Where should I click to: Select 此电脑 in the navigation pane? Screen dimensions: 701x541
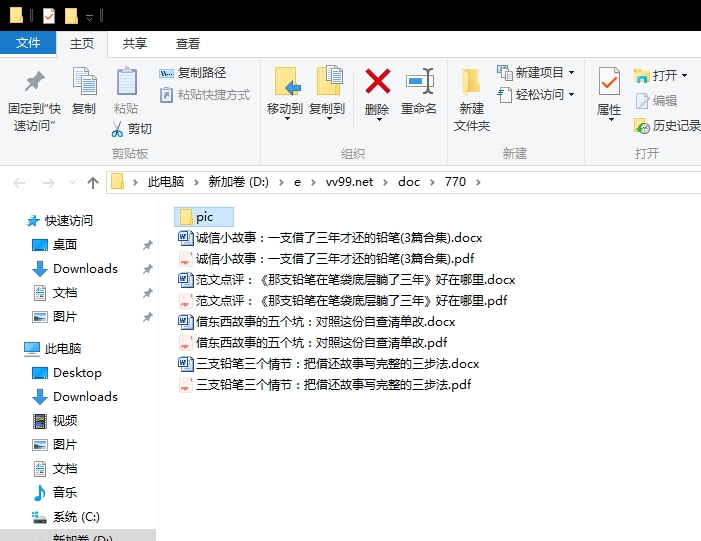(x=53, y=348)
